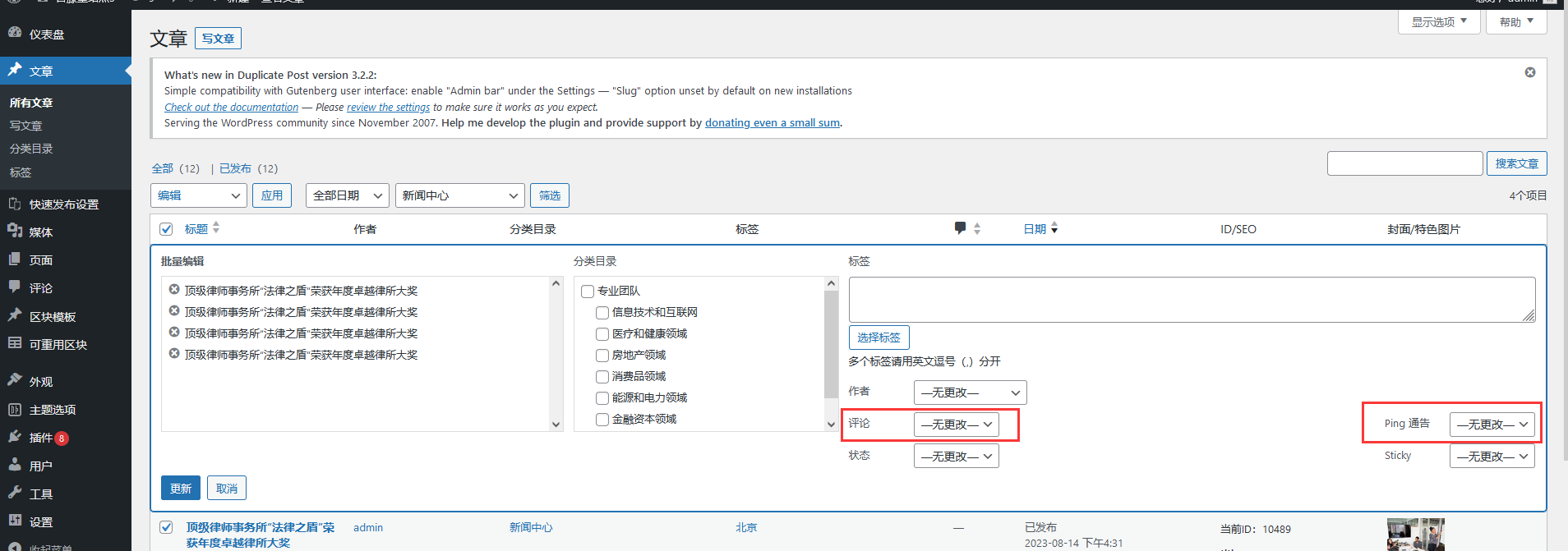This screenshot has width=1568, height=551.
Task: Check the 医疗和健康领域 category
Action: click(x=602, y=334)
